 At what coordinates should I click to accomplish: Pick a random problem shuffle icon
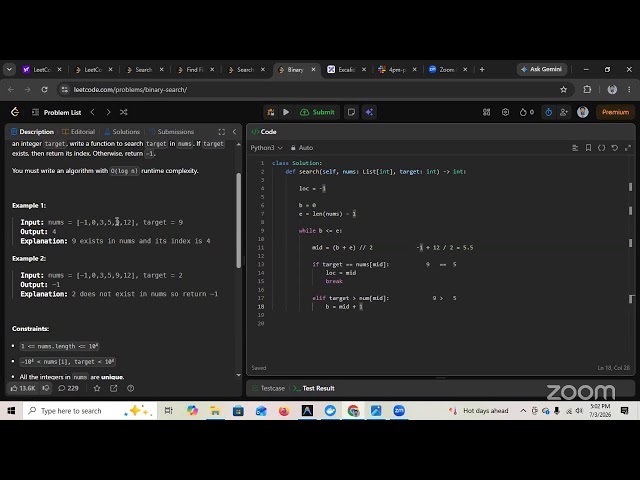click(x=124, y=112)
